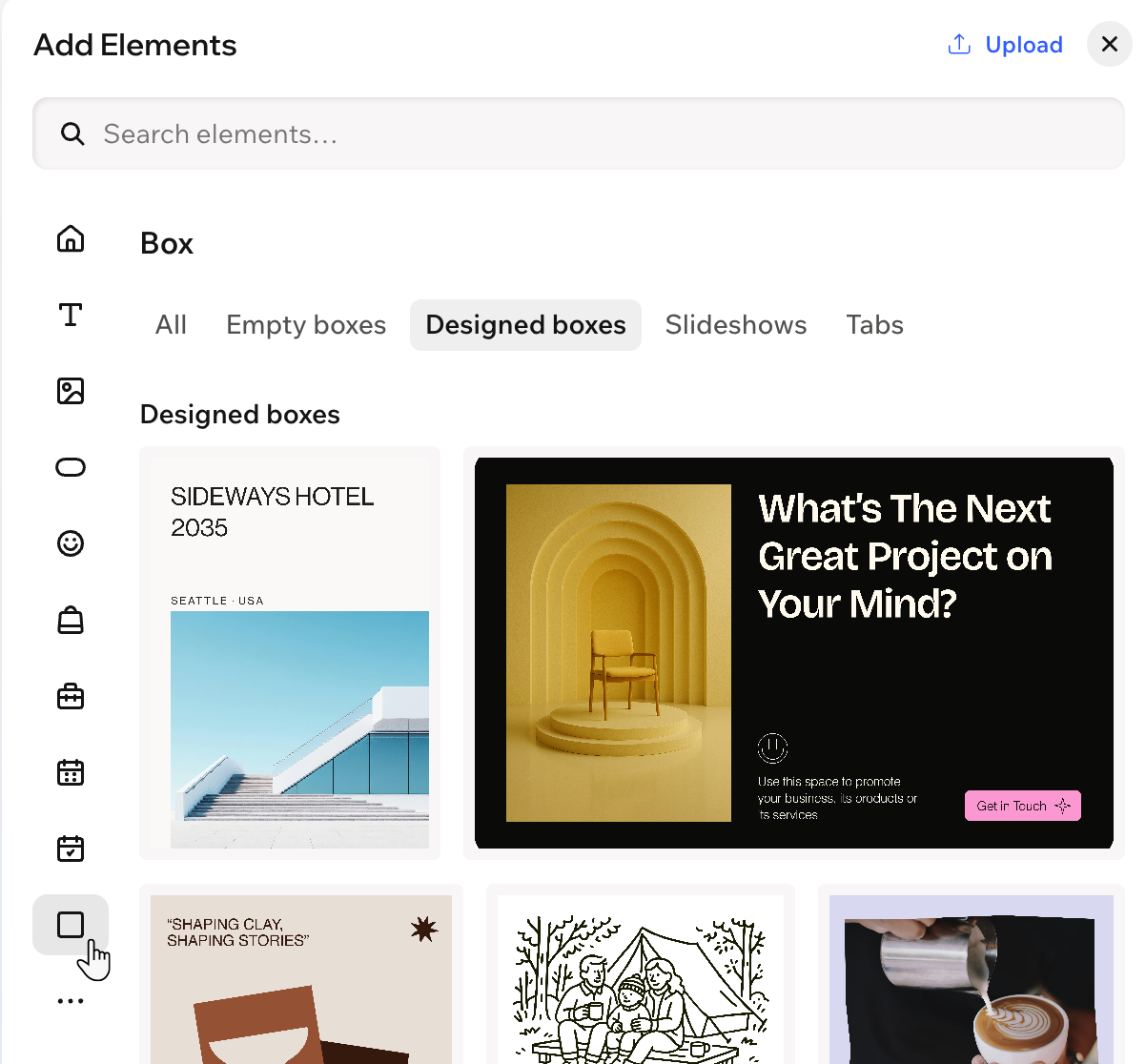Open the Button elements category
The width and height of the screenshot is (1146, 1064).
coord(71,467)
